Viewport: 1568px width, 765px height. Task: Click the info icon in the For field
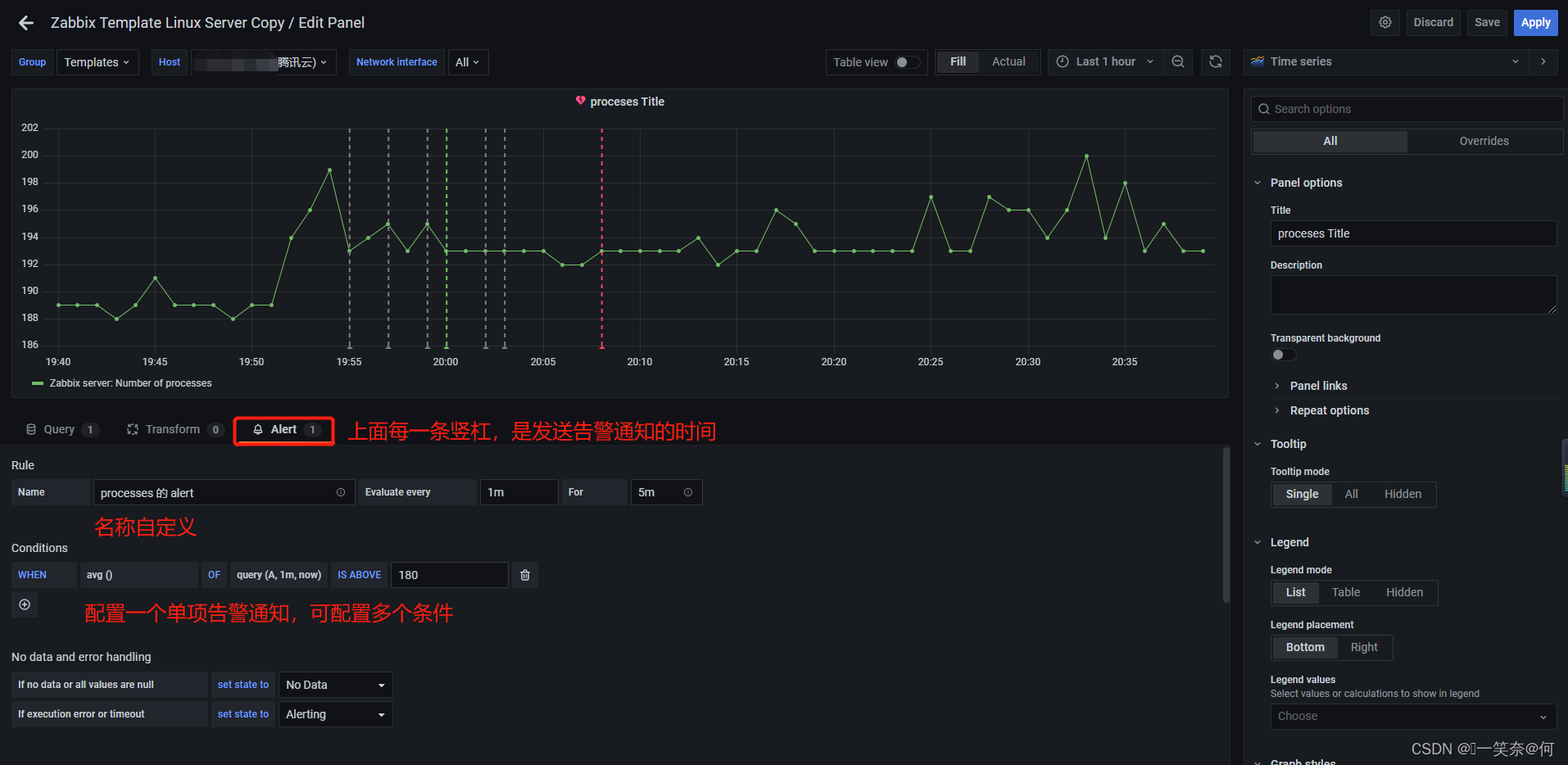click(x=688, y=492)
